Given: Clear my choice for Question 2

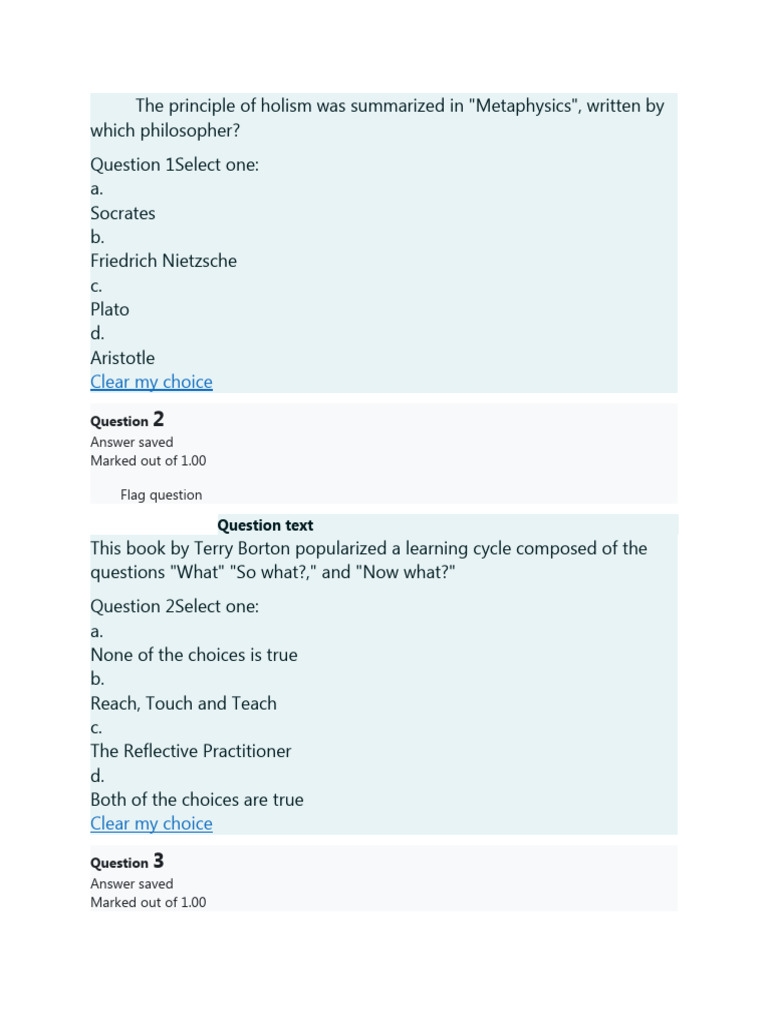Looking at the screenshot, I should tap(151, 823).
